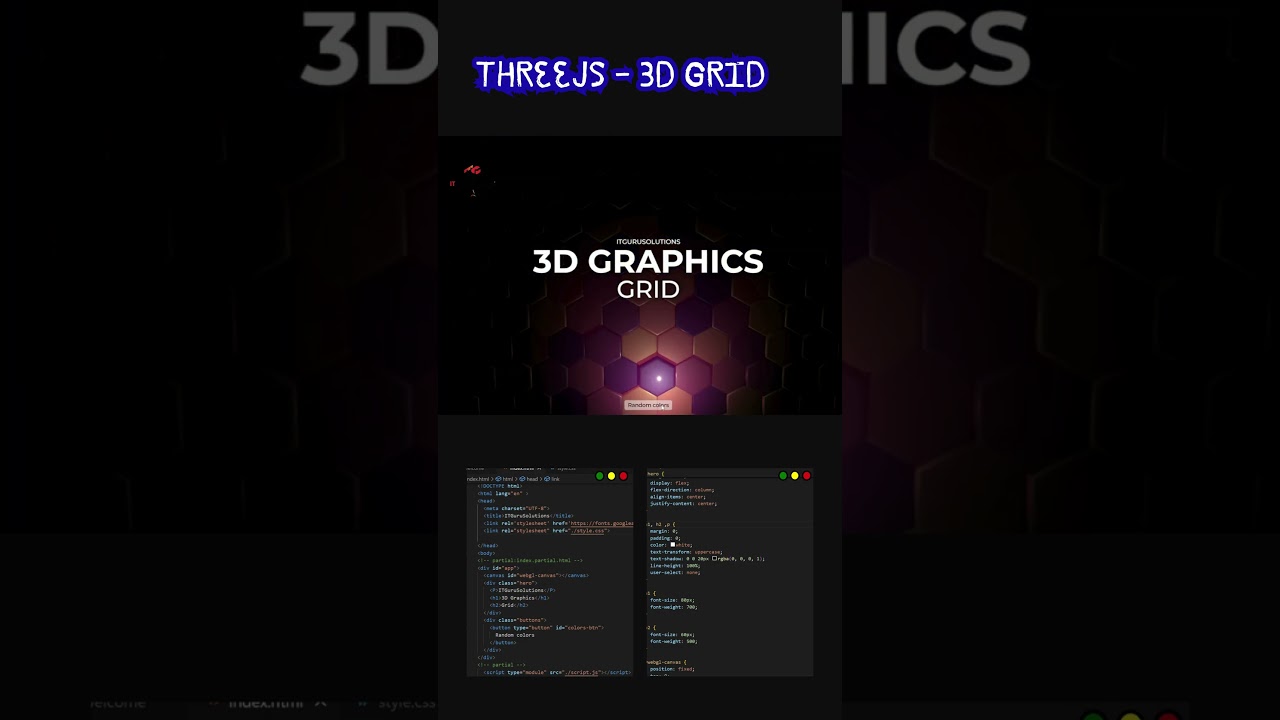The image size is (1280, 720).
Task: Open the ./style.css href link
Action: (x=587, y=531)
